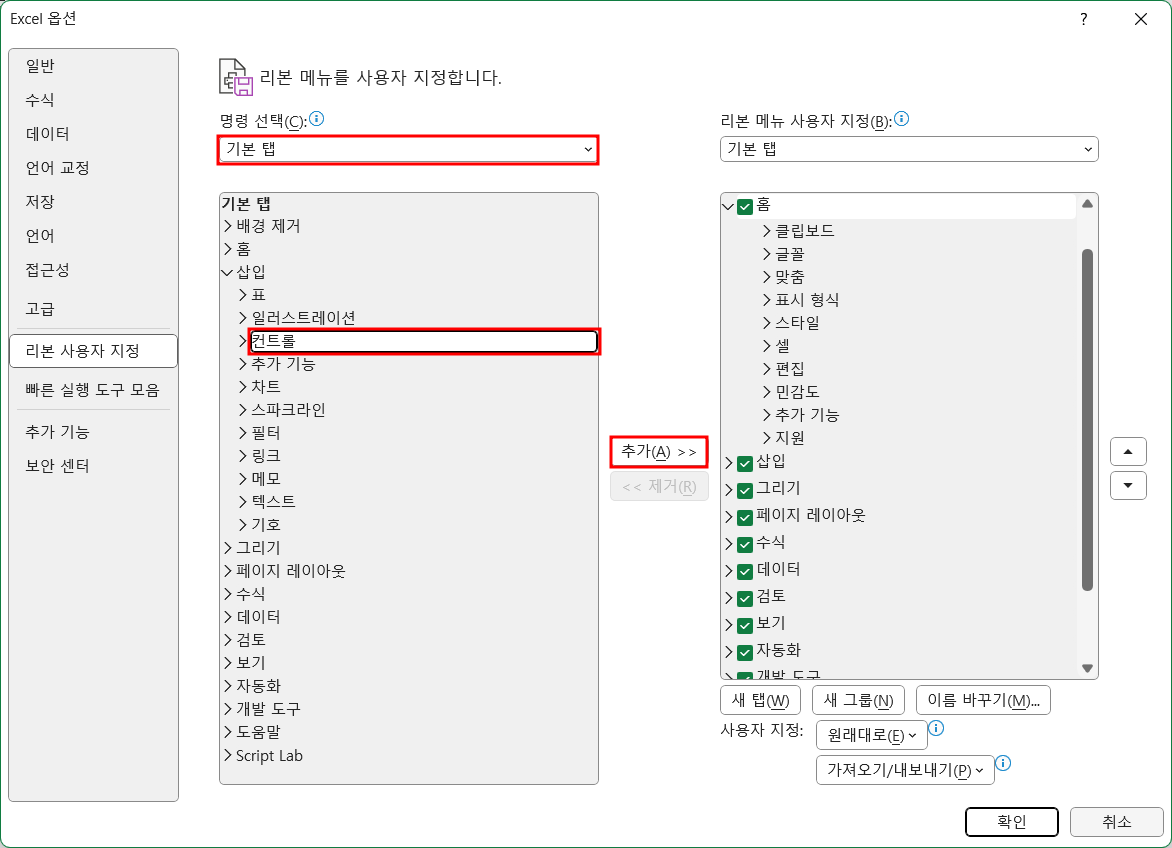Select 표시 형식 group in right list
The image size is (1172, 848).
pyautogui.click(x=806, y=300)
